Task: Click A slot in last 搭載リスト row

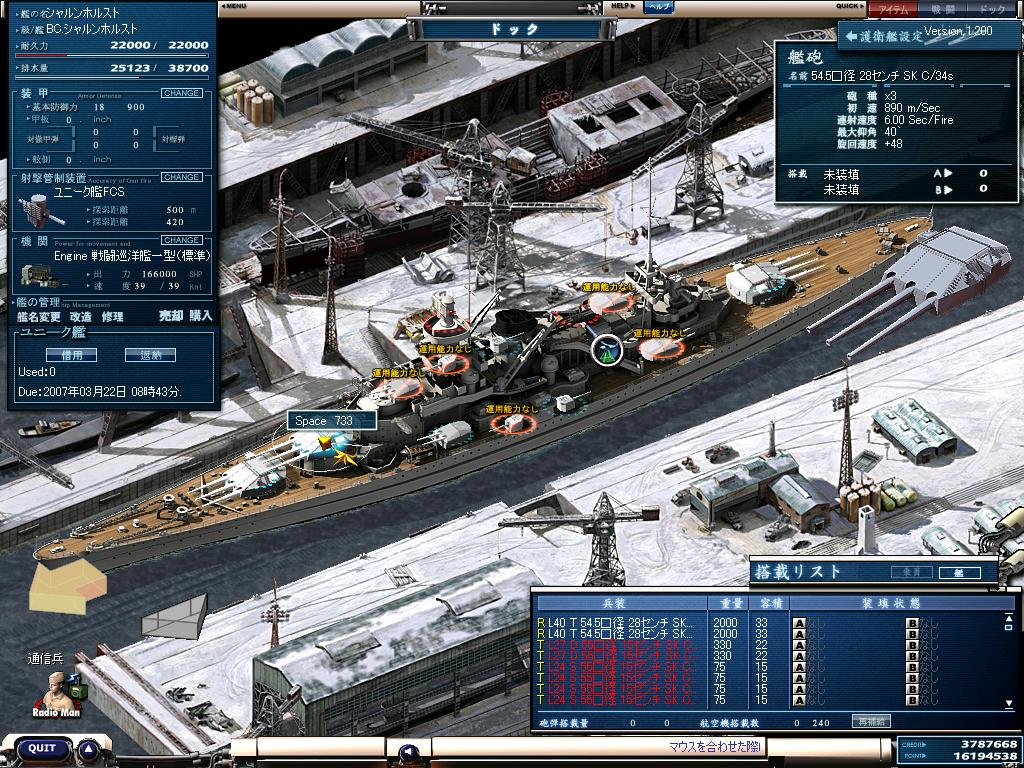Action: click(799, 700)
